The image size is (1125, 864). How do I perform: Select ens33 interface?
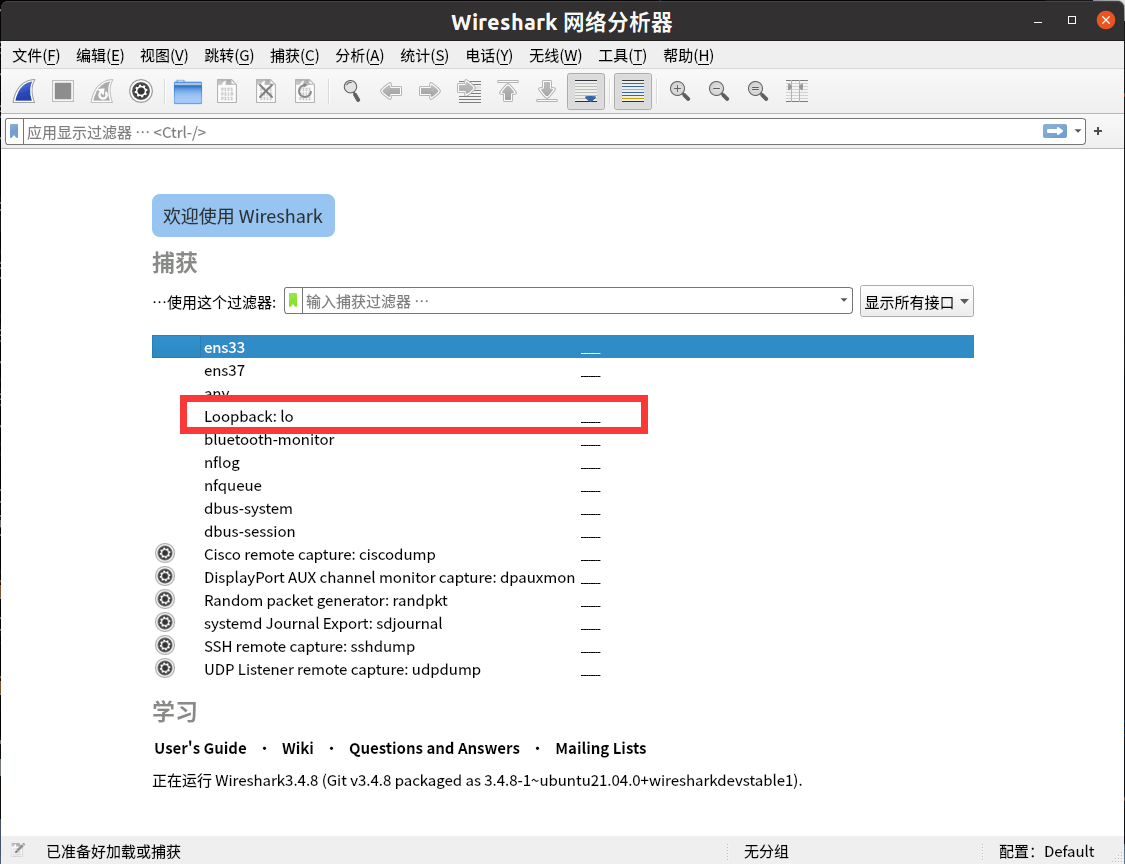click(x=562, y=347)
